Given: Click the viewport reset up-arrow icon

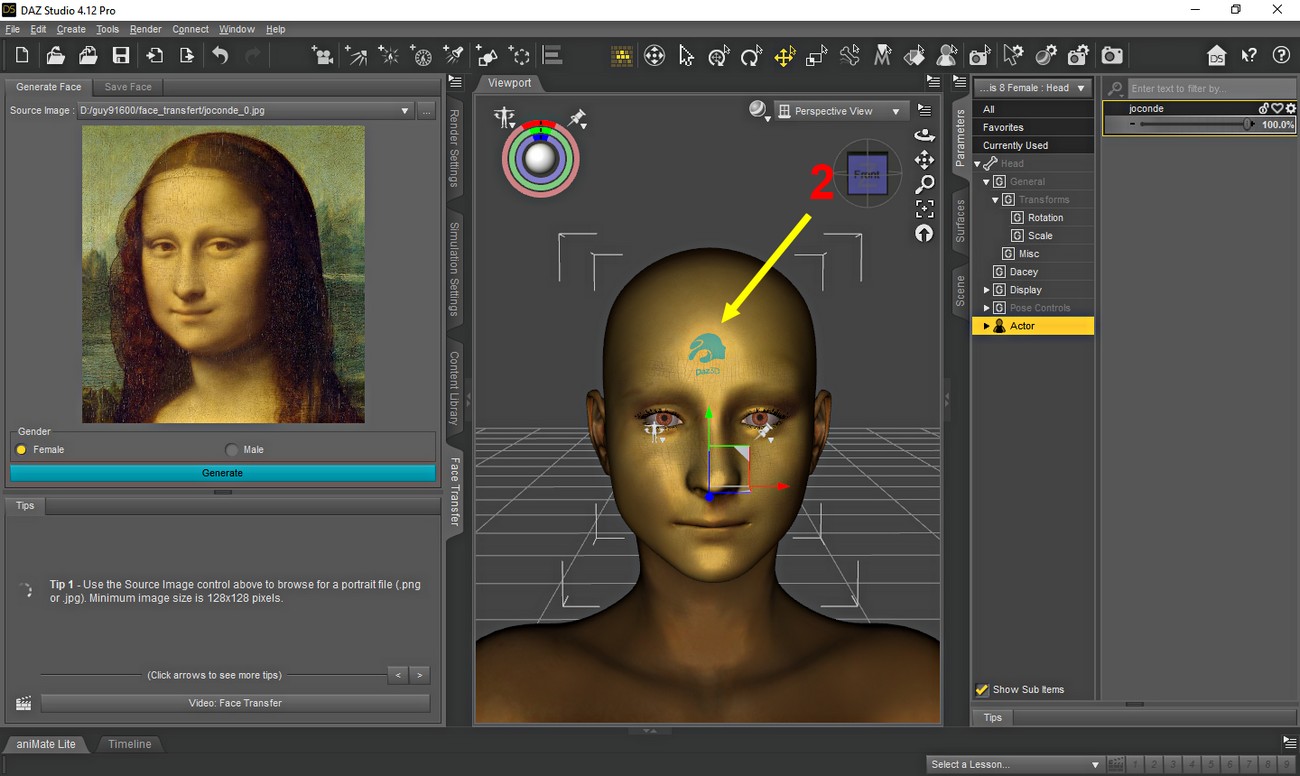Looking at the screenshot, I should click(x=924, y=233).
